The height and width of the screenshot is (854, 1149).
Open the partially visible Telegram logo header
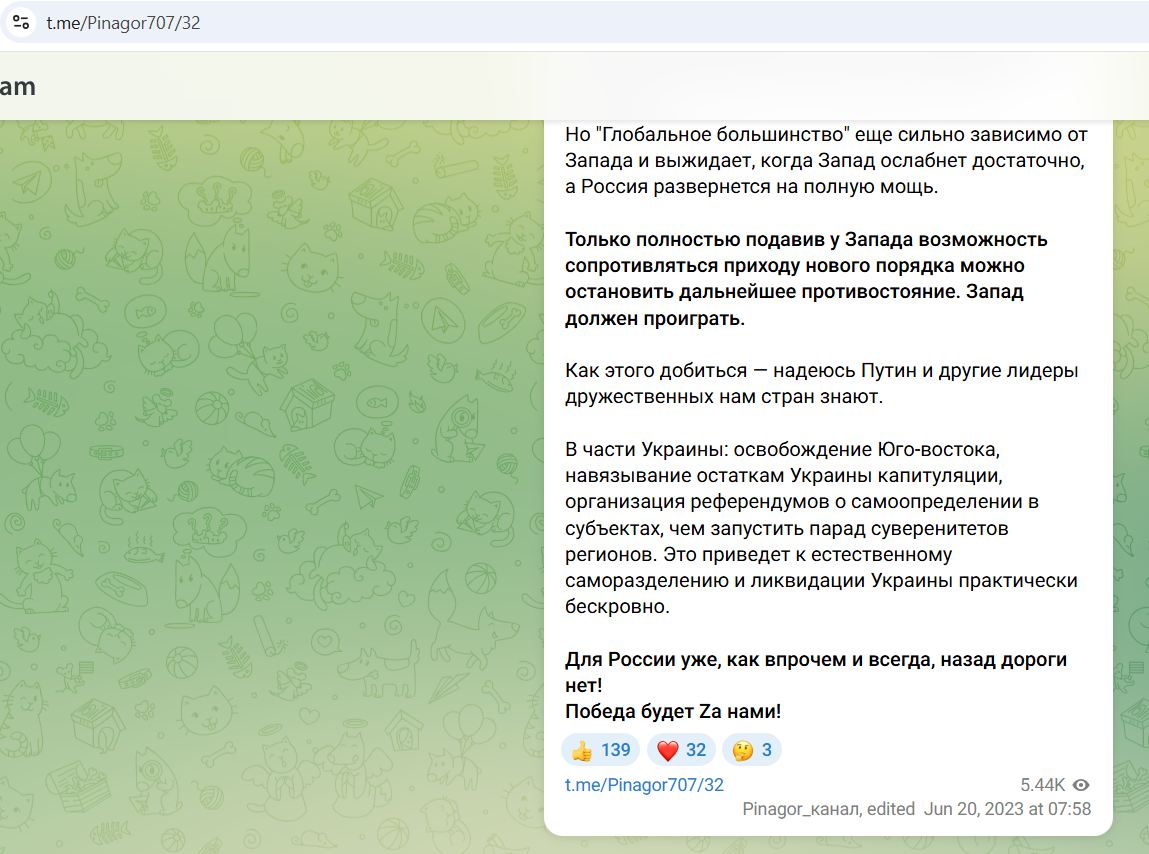click(18, 86)
